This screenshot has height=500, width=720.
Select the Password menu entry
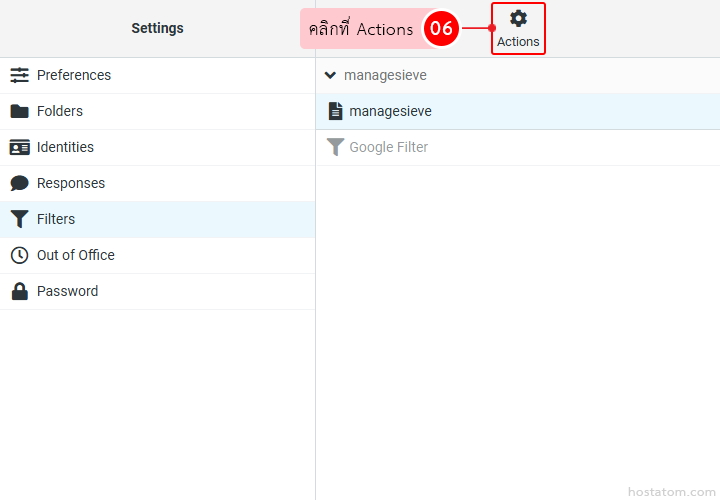tap(67, 291)
